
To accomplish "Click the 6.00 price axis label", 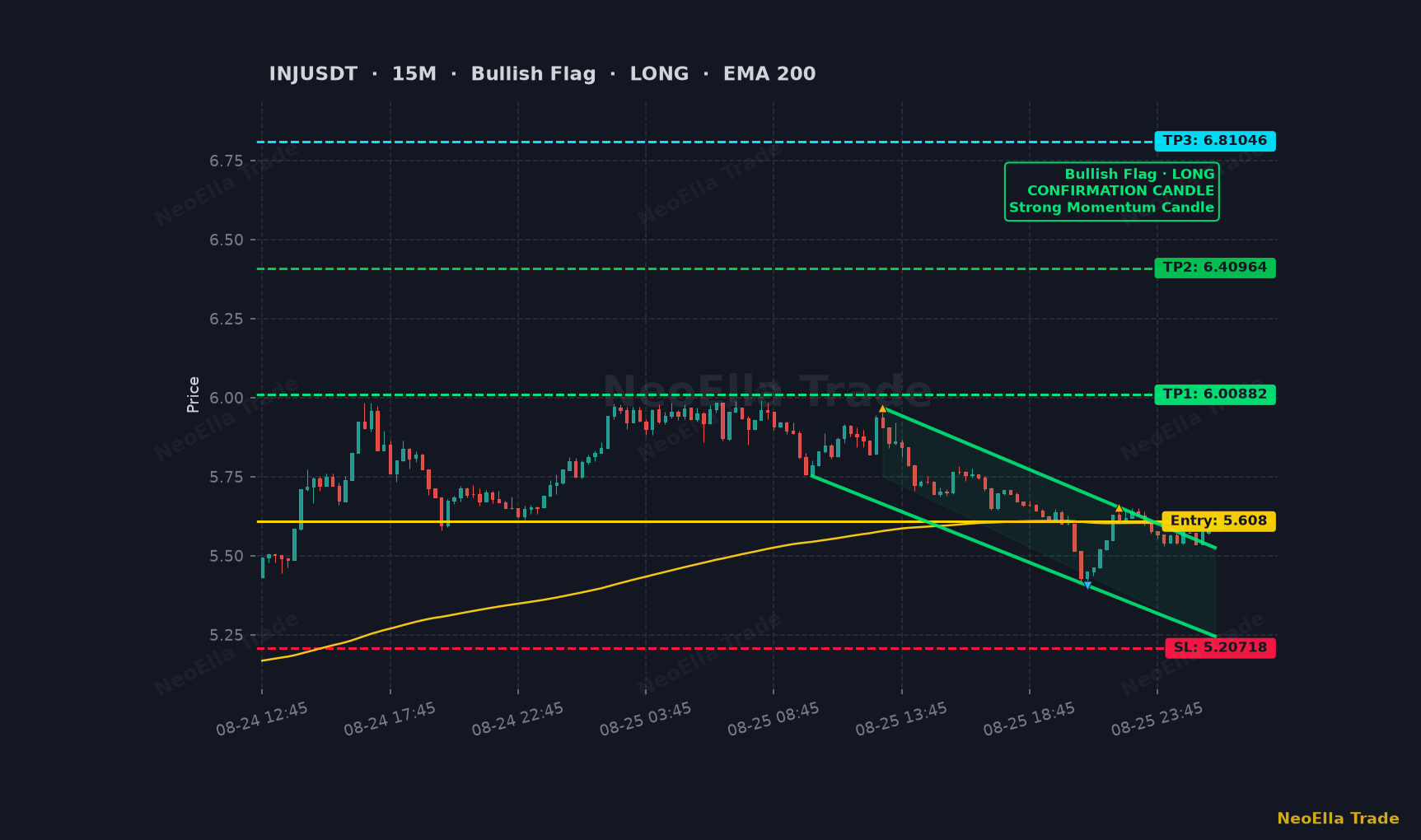I will pos(227,398).
